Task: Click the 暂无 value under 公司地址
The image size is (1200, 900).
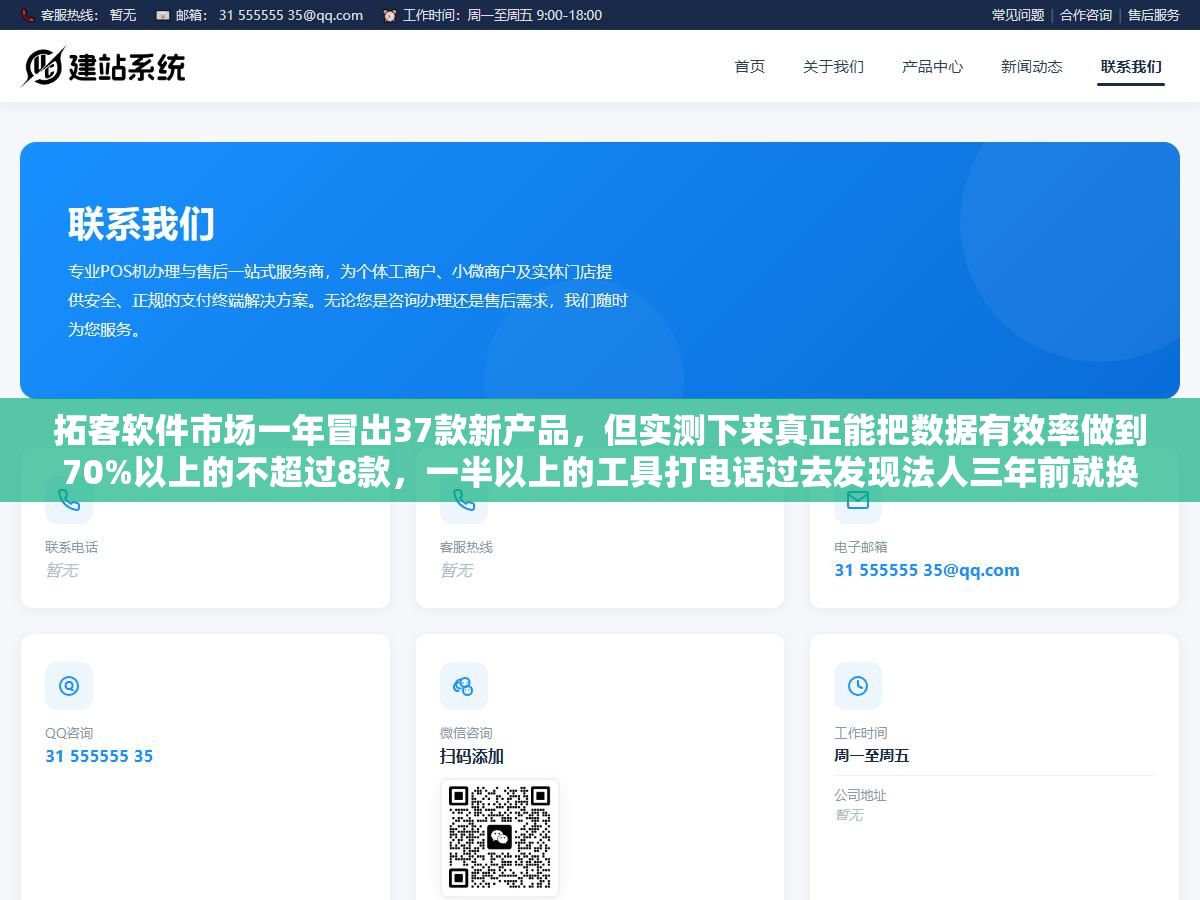Action: click(x=849, y=815)
